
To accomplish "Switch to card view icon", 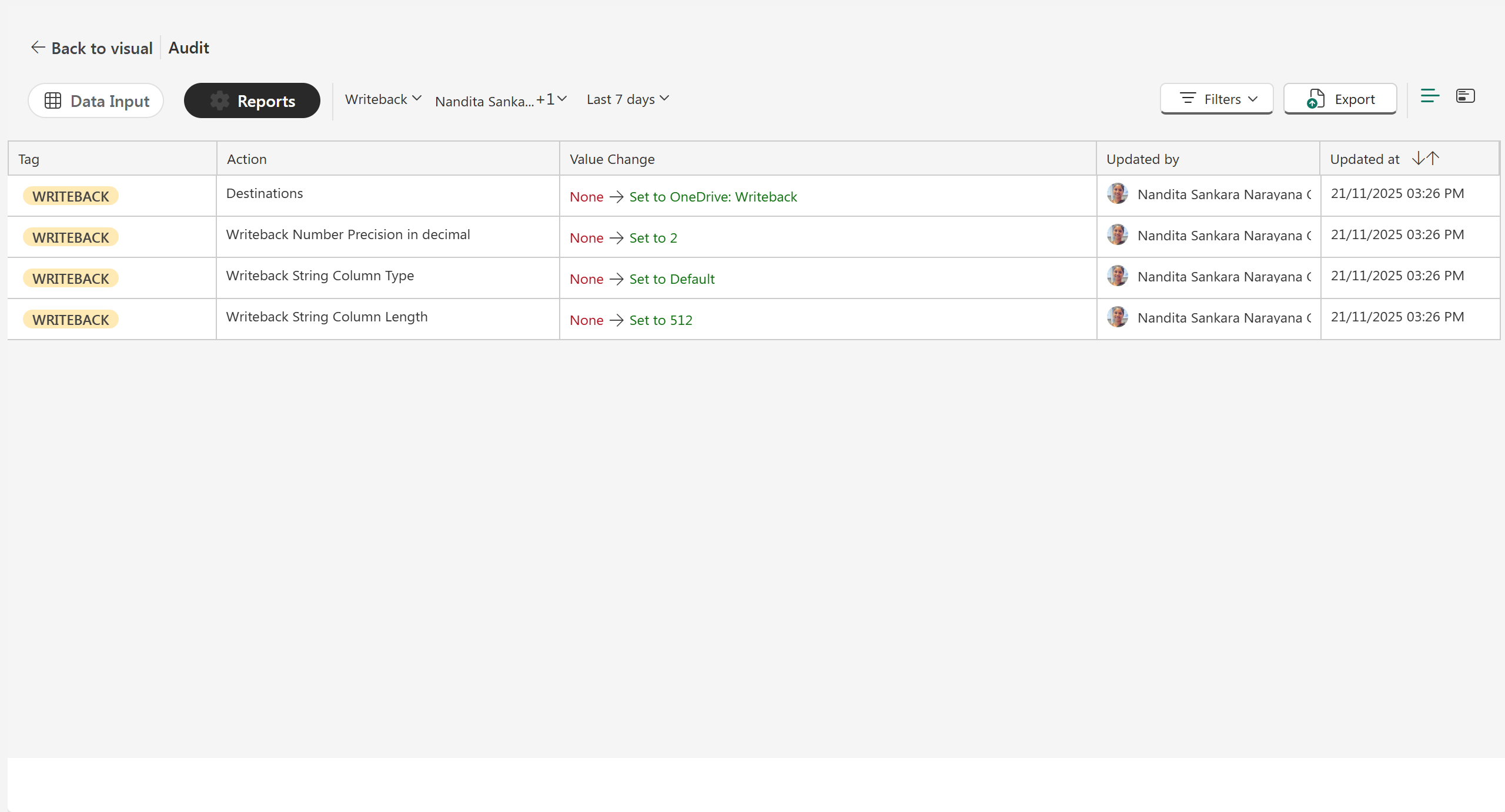I will point(1465,96).
